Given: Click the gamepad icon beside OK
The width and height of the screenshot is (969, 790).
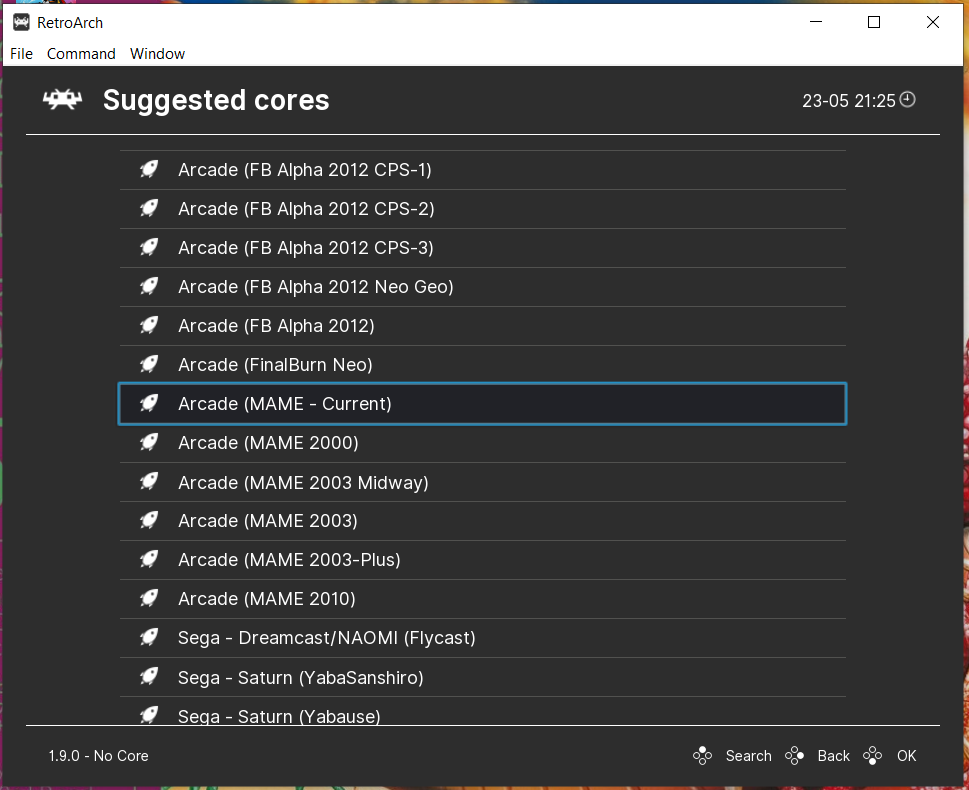Looking at the screenshot, I should click(873, 755).
